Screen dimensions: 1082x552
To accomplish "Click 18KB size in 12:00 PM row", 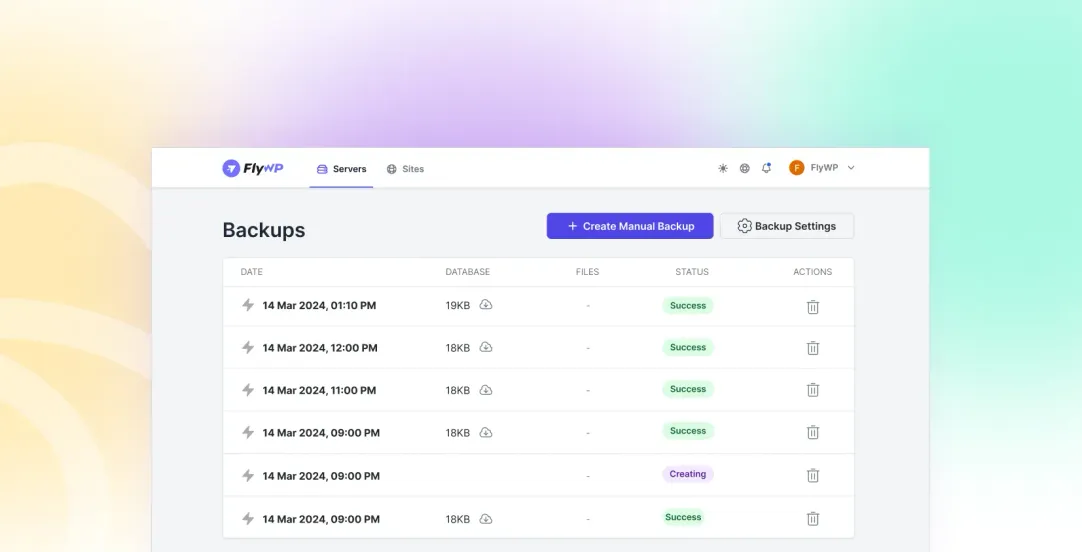I will tap(458, 348).
